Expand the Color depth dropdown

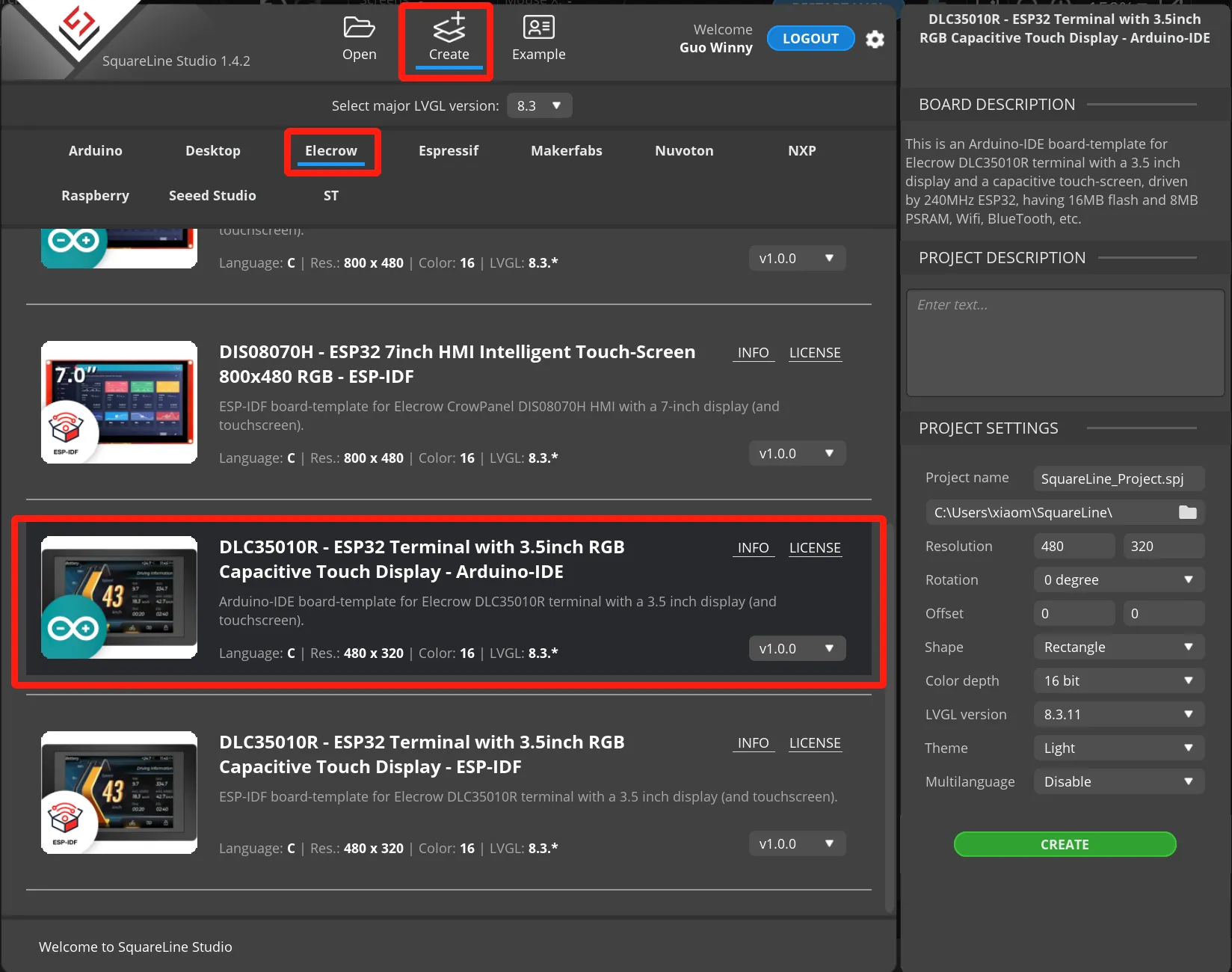point(1118,681)
